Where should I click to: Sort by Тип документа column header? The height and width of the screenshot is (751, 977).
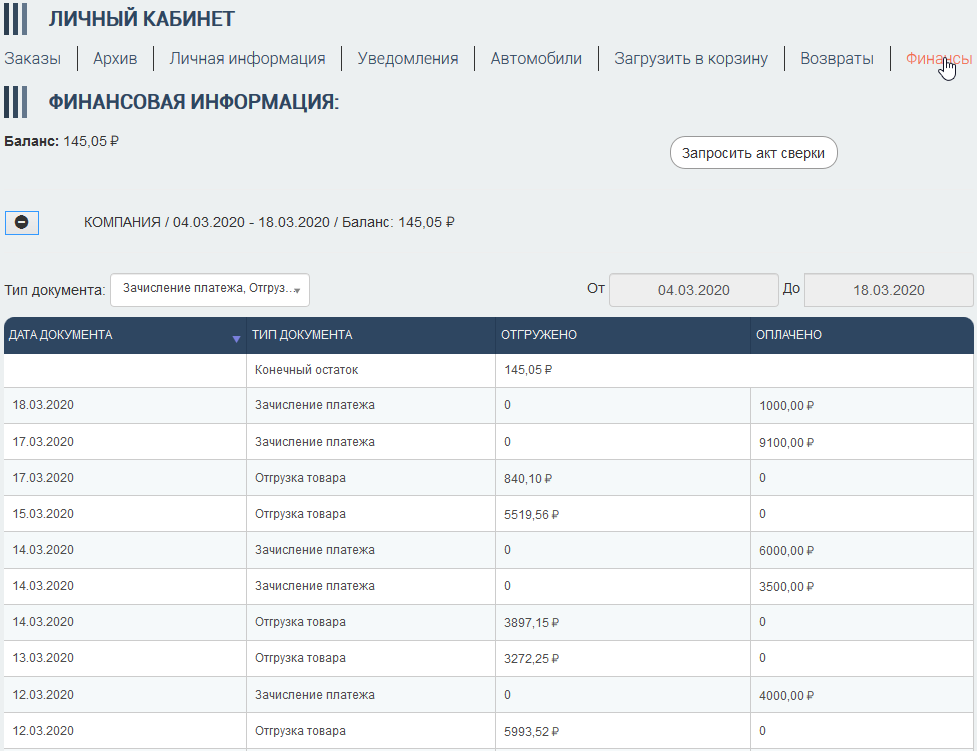(302, 335)
